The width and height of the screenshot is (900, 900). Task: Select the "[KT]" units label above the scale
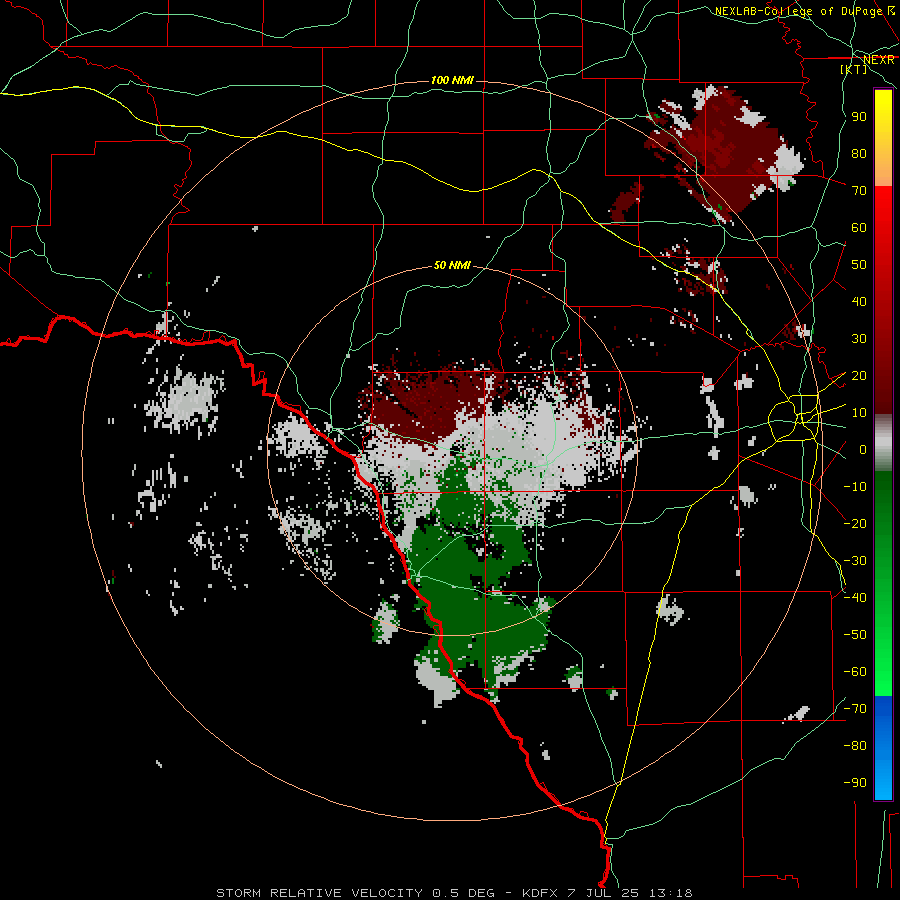click(x=854, y=69)
